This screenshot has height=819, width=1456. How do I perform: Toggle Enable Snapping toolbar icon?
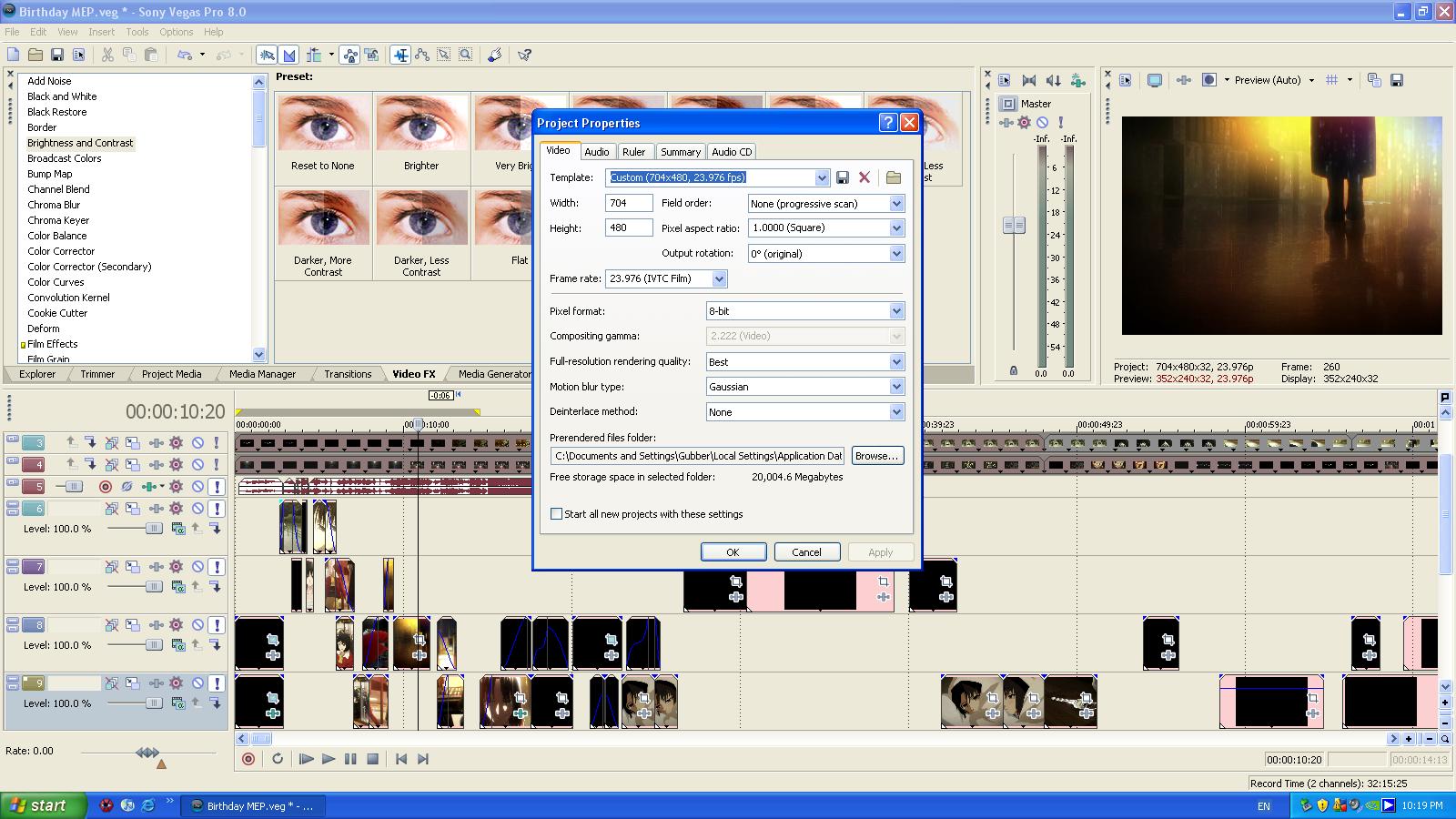(267, 55)
